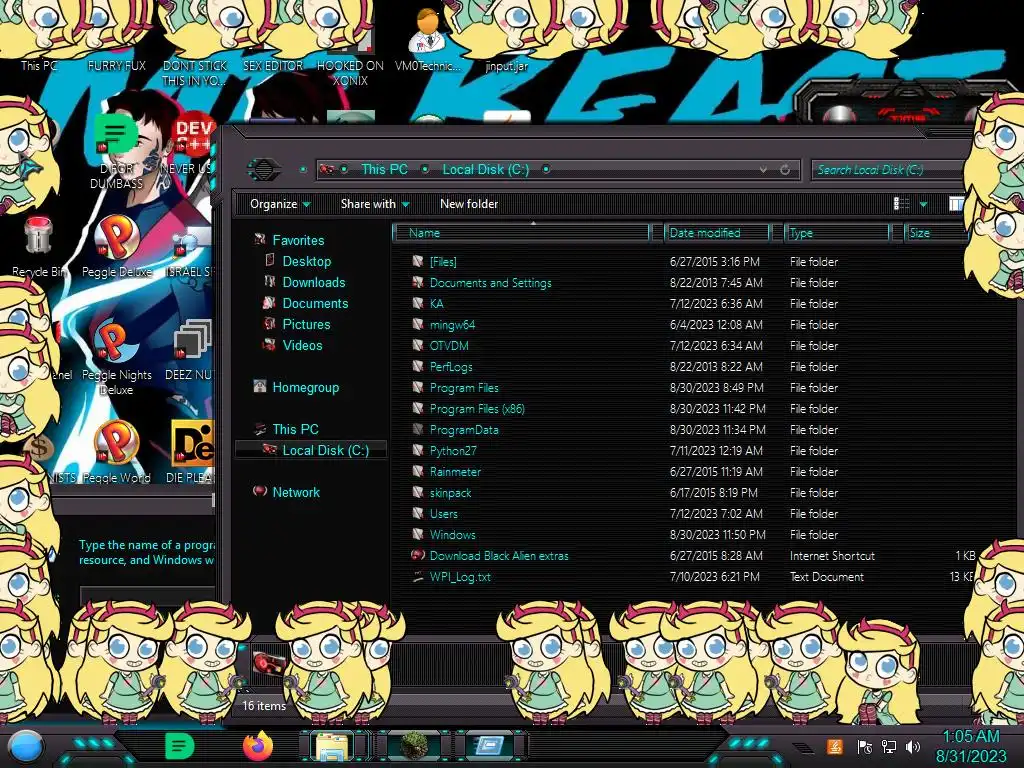Click the Run dialog taskbar button
This screenshot has width=1024, height=768.
488,746
